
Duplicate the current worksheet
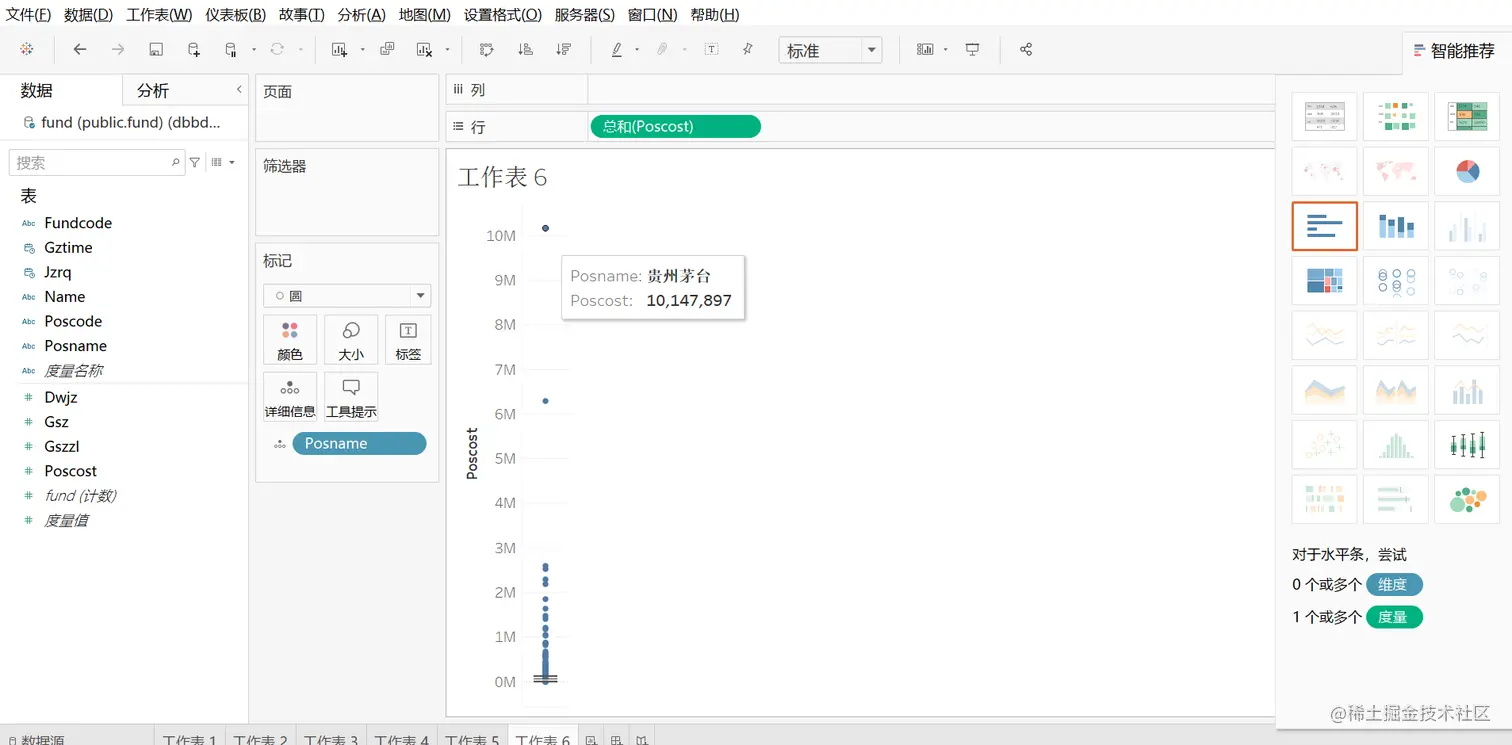click(387, 49)
